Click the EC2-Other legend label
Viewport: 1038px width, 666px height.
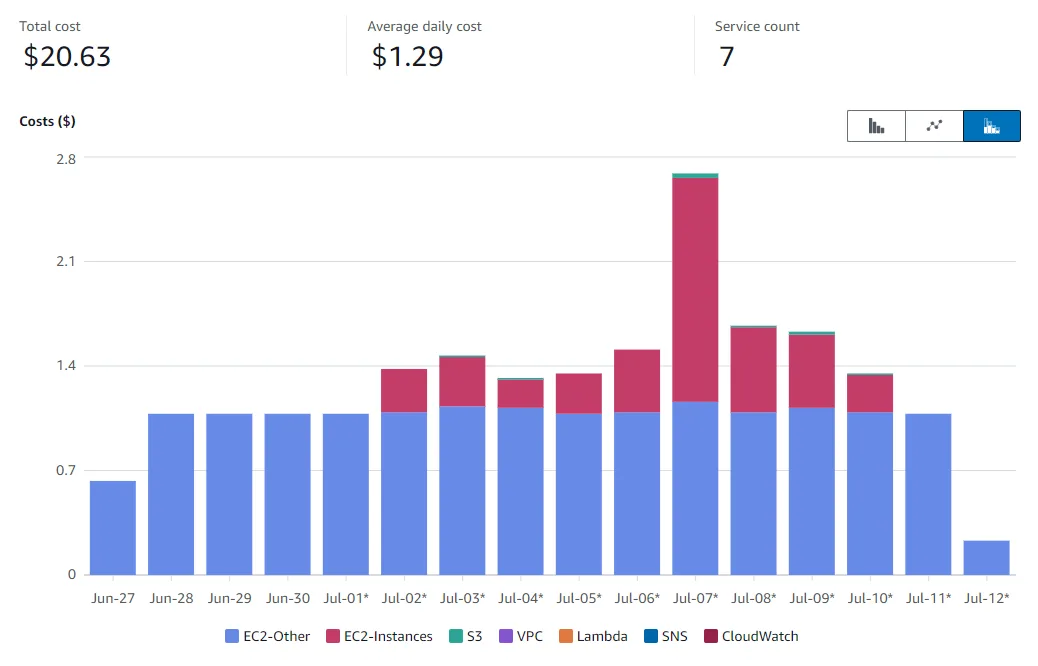point(276,636)
